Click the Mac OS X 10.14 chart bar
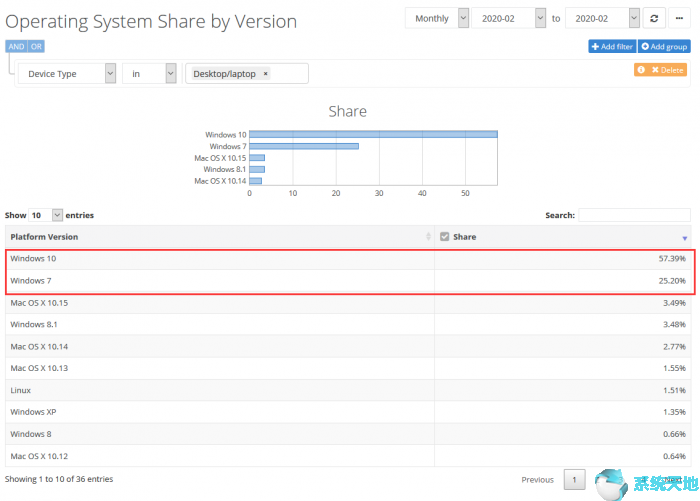700x501 pixels. [x=255, y=181]
